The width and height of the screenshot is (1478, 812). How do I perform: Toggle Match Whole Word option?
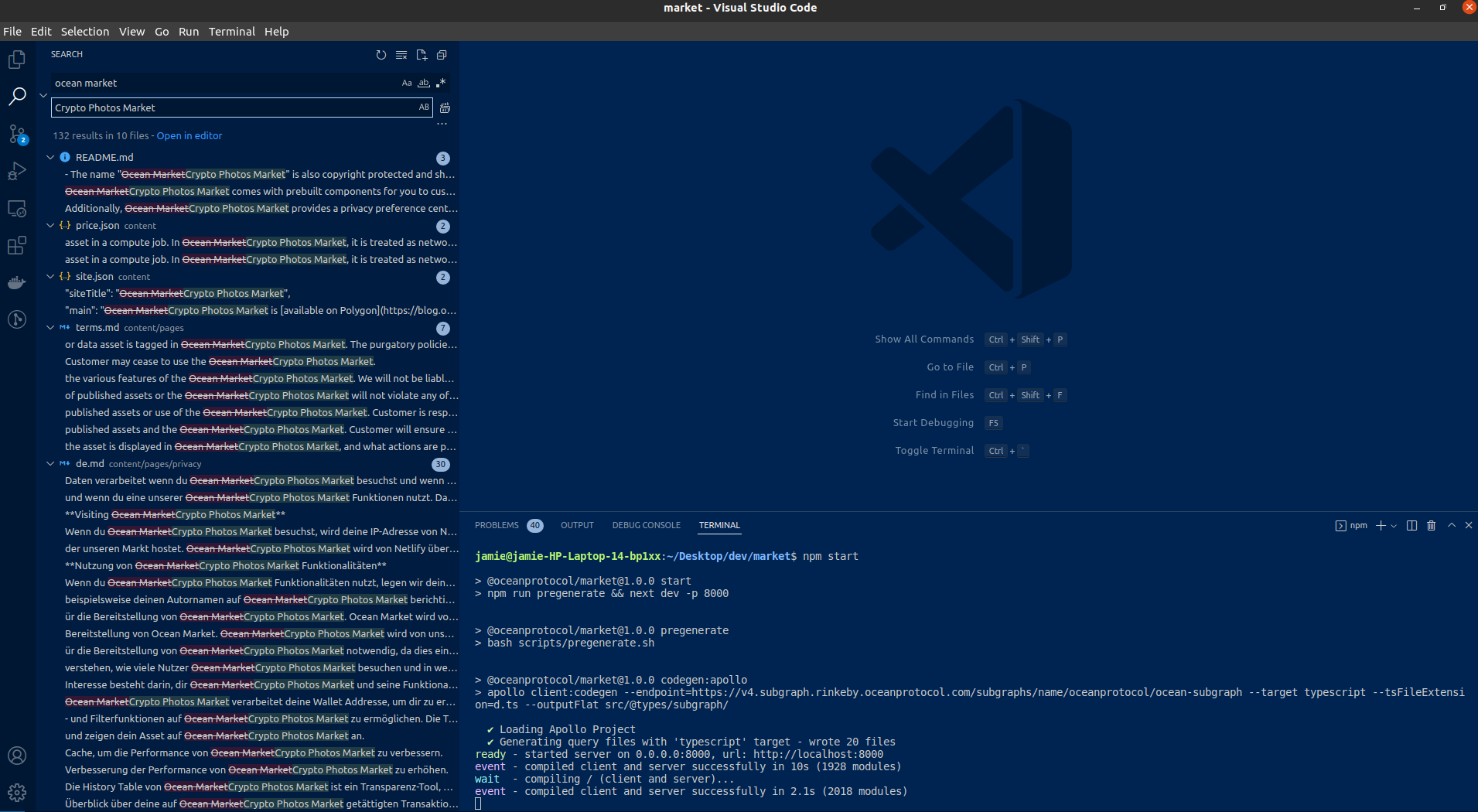424,83
